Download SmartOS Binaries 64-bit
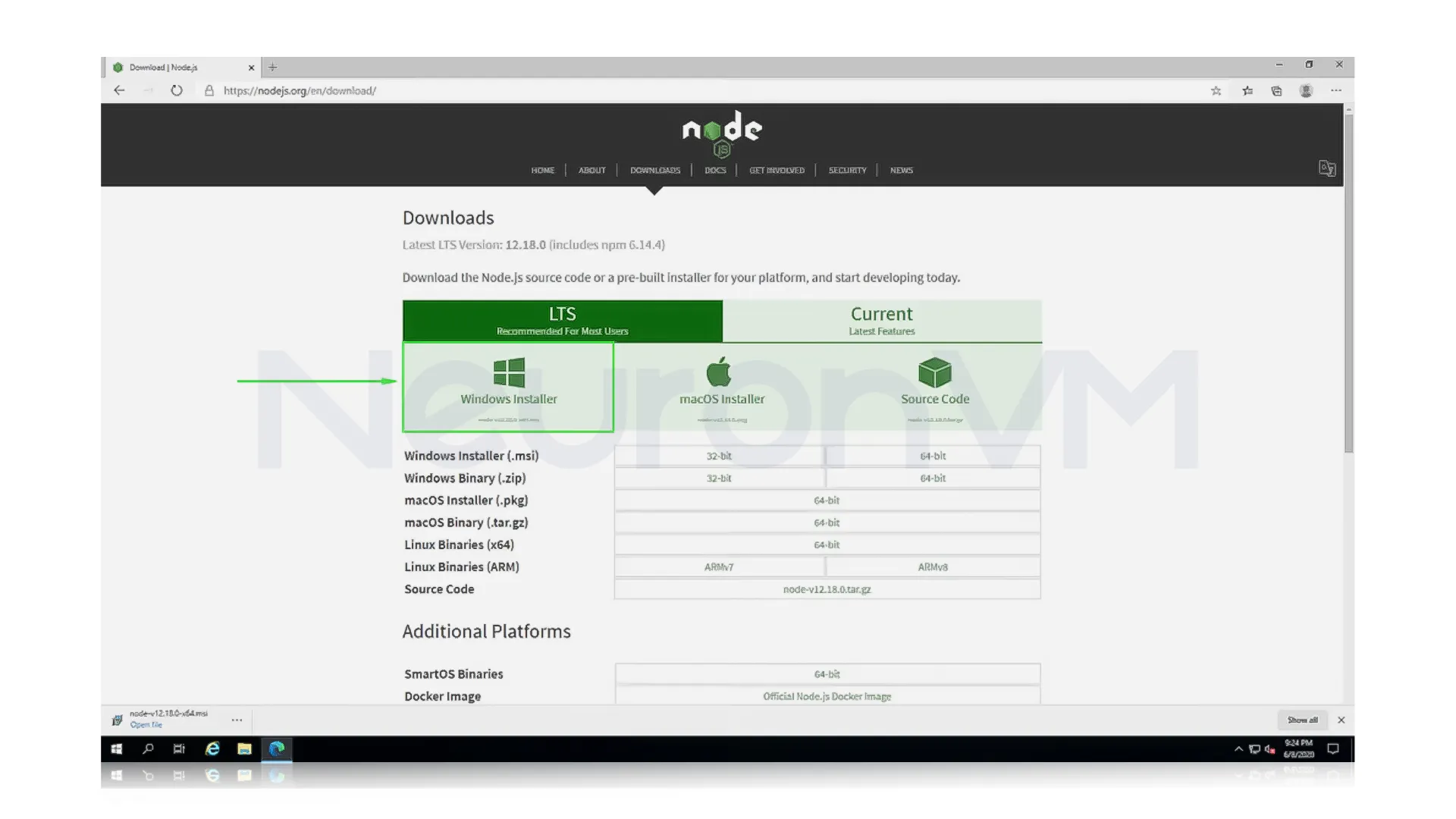The width and height of the screenshot is (1456, 819). click(x=827, y=674)
